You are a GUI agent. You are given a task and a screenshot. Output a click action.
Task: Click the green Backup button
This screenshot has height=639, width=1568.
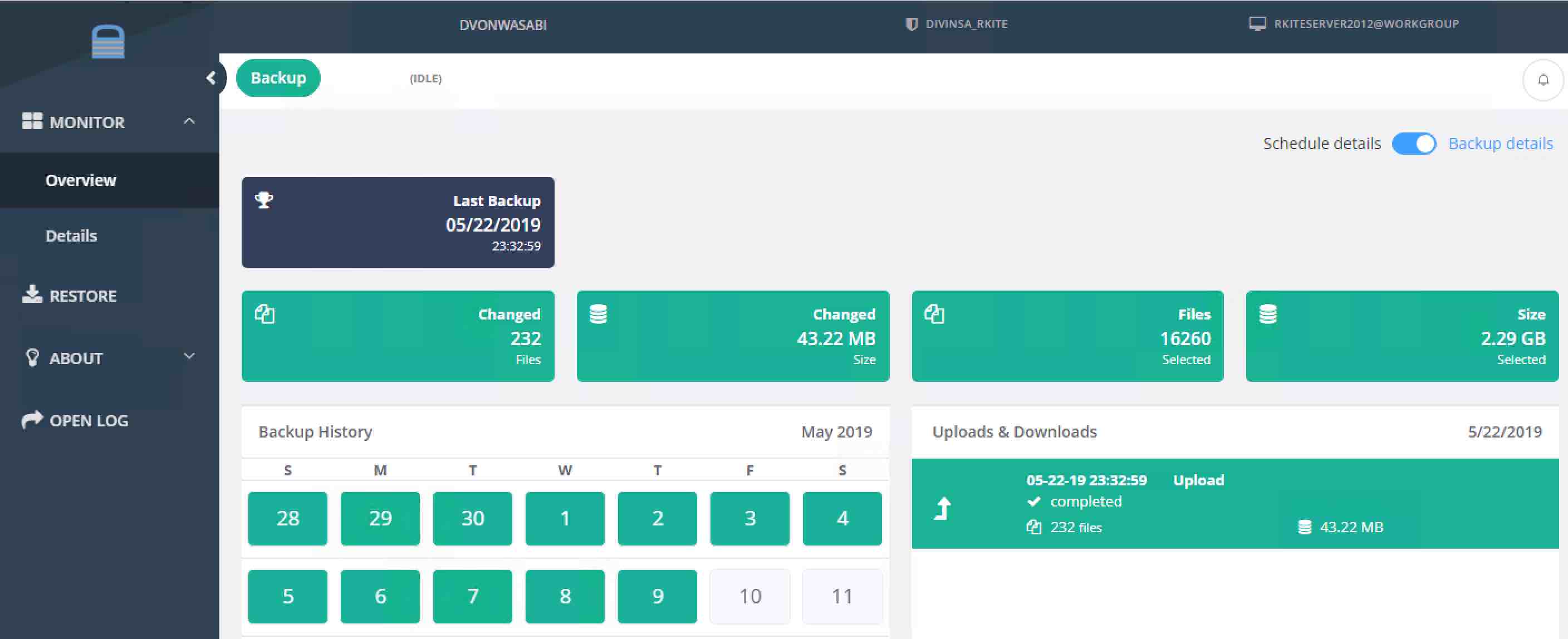[x=278, y=78]
